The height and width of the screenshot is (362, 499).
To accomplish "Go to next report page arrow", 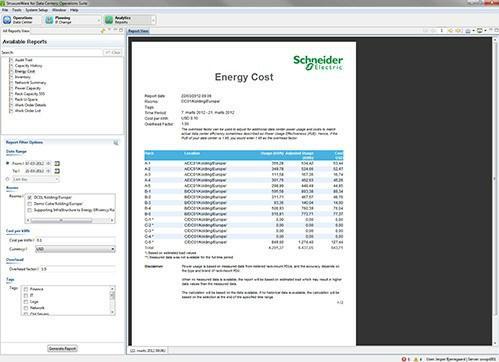I will tap(450, 31).
